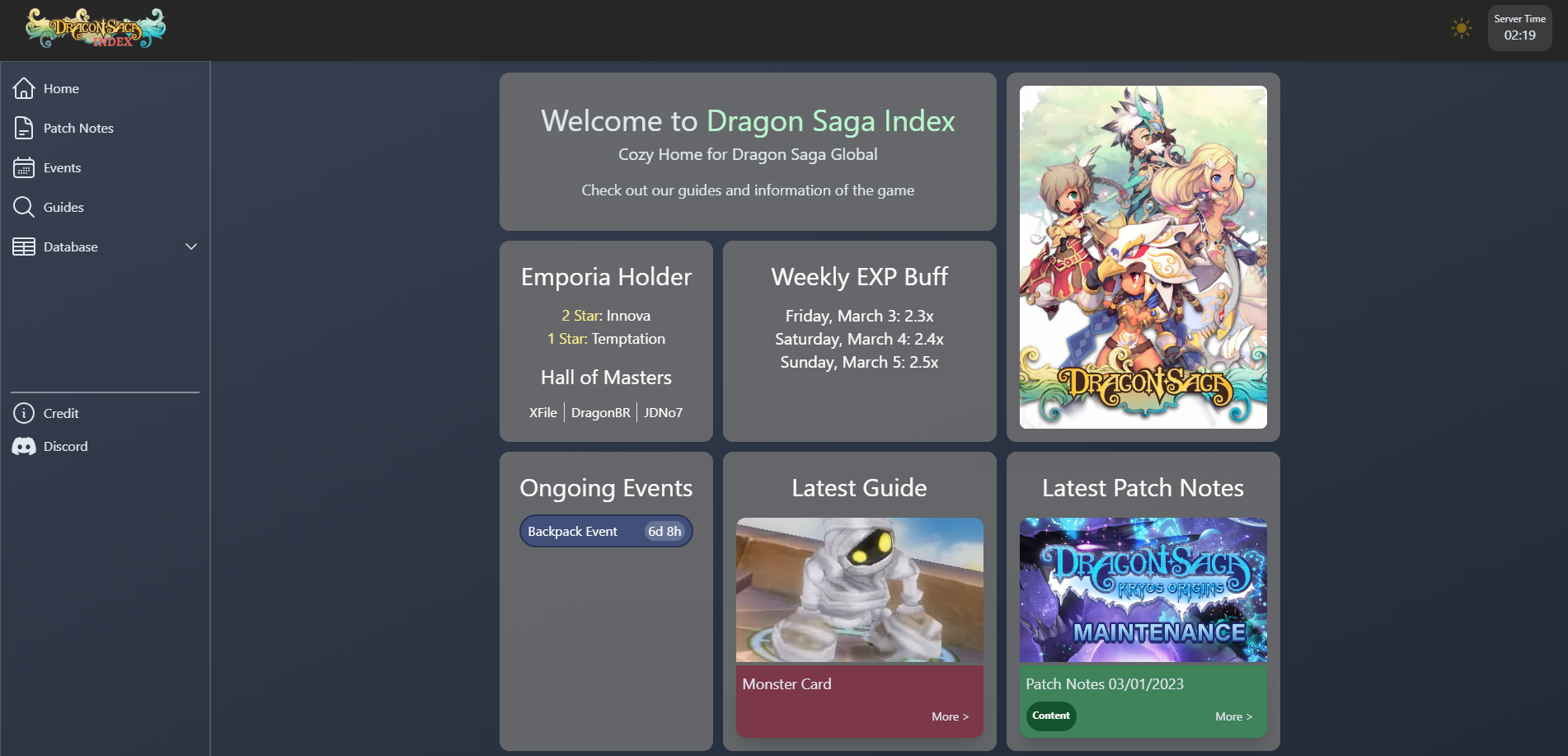Click the DragonBR master name
This screenshot has height=756, width=1568.
click(601, 412)
